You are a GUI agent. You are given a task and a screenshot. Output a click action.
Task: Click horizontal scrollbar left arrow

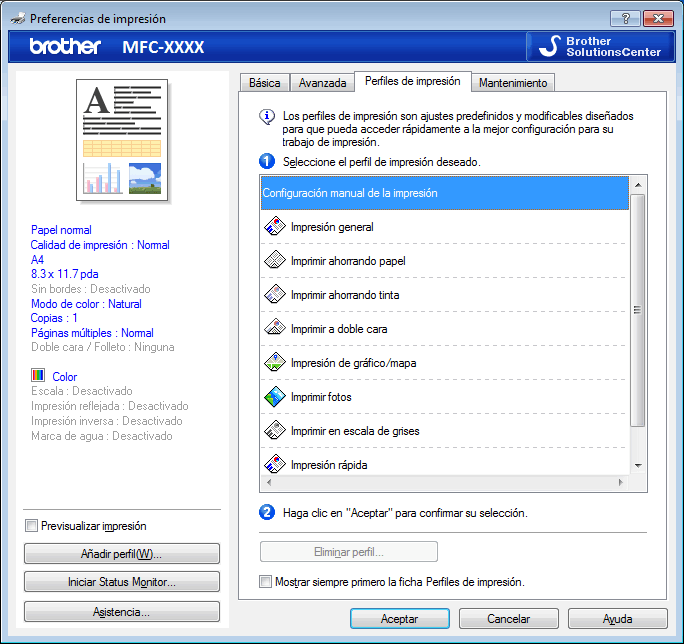point(269,482)
